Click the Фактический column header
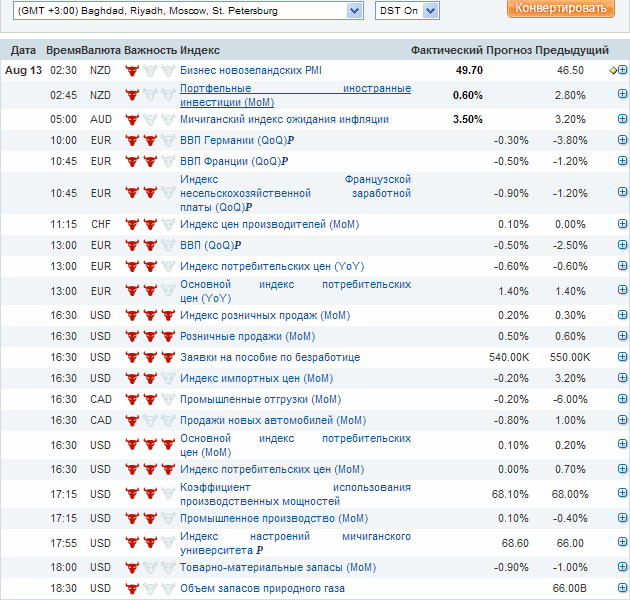The height and width of the screenshot is (600, 630). (x=447, y=50)
